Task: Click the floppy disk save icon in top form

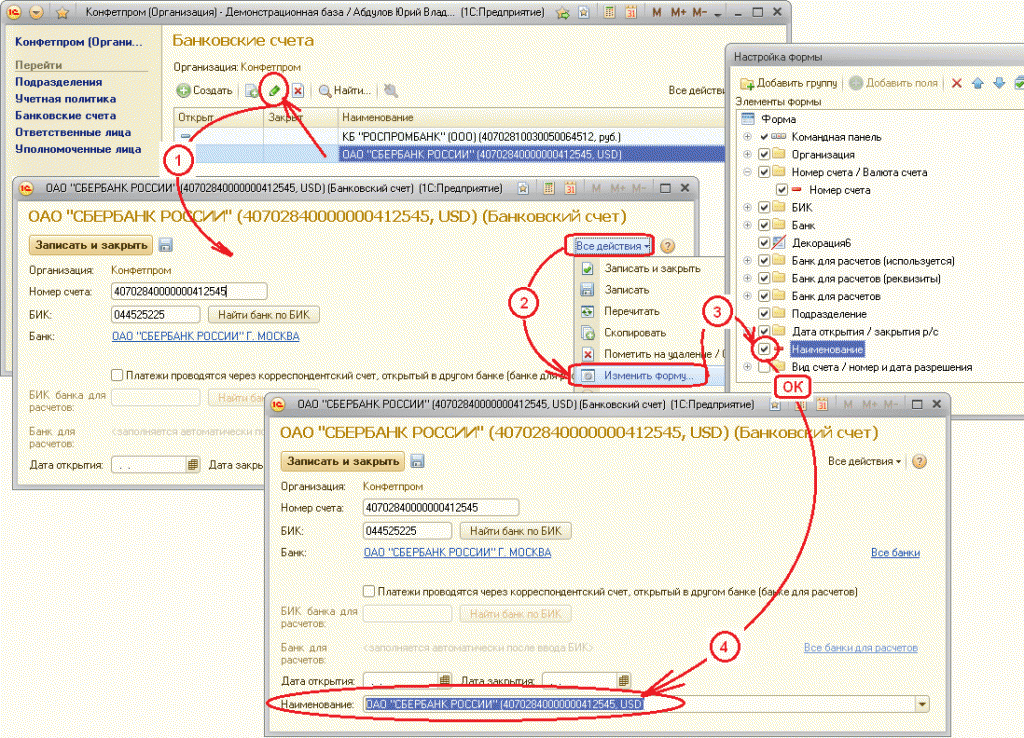Action: pyautogui.click(x=166, y=245)
